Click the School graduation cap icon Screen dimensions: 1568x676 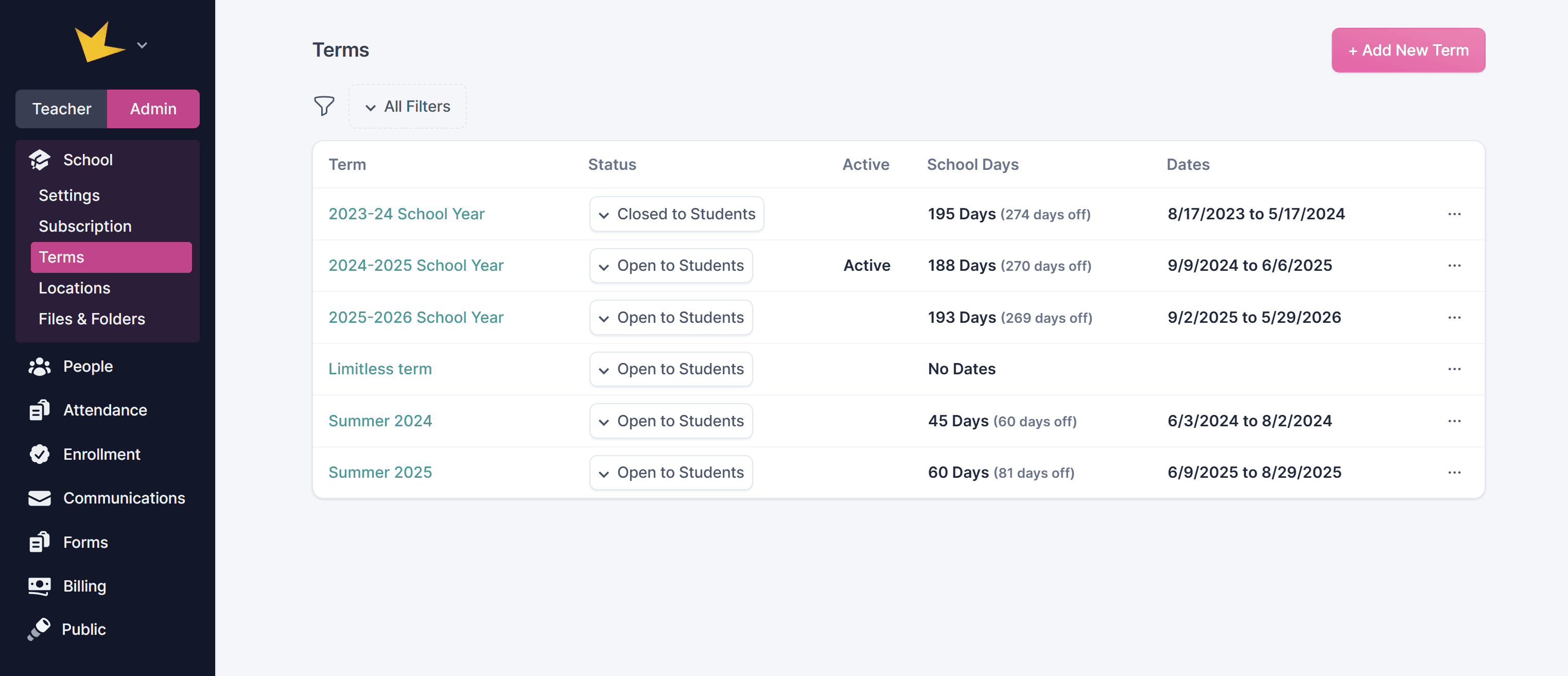coord(40,160)
